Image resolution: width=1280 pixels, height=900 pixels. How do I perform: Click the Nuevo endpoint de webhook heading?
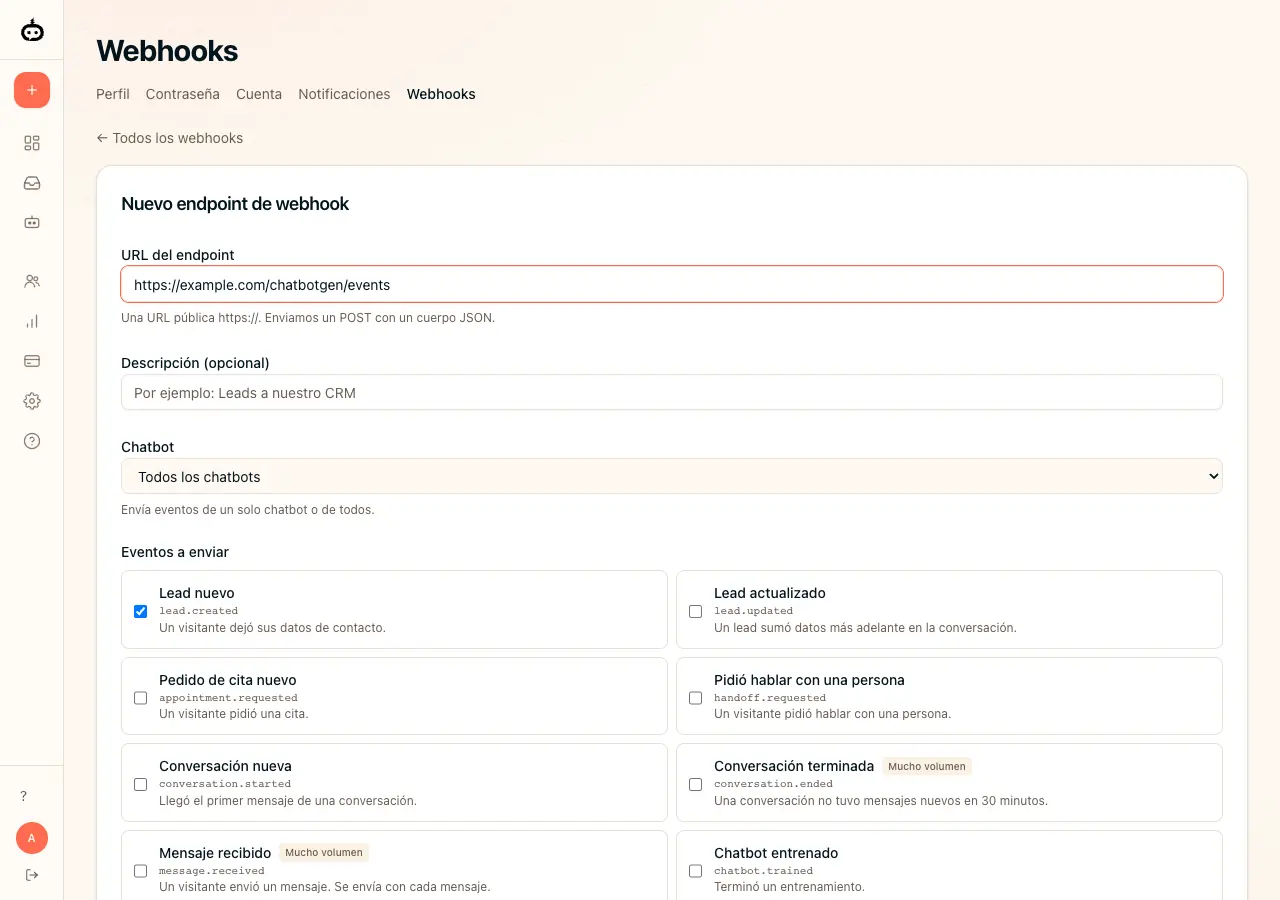[x=235, y=204]
